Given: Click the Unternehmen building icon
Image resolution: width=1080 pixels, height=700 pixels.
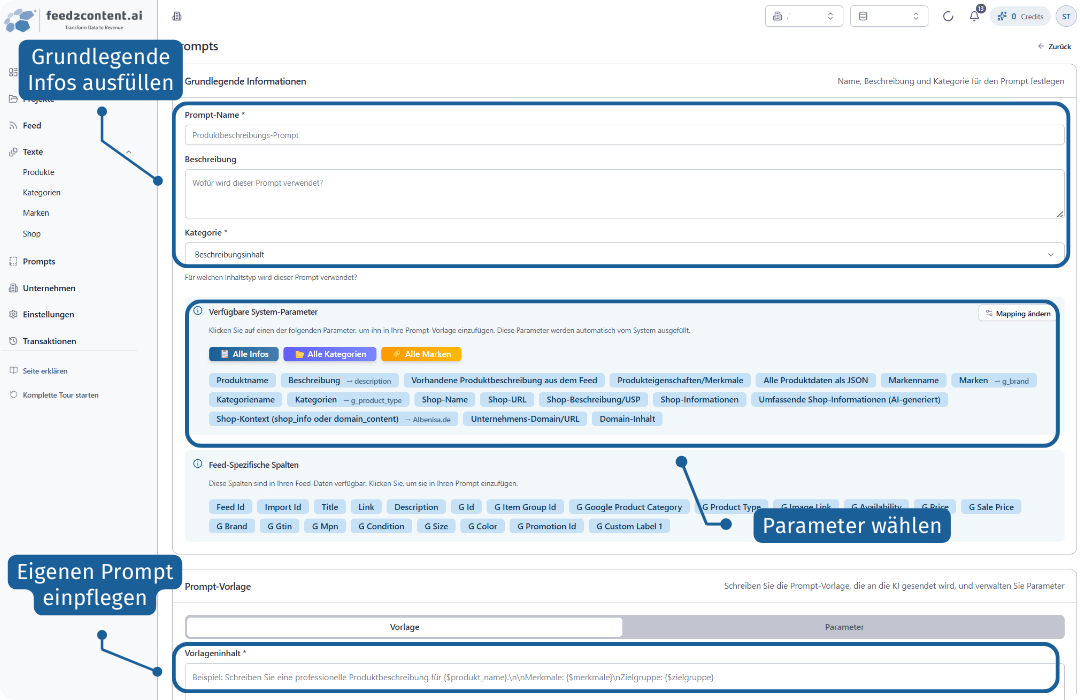Looking at the screenshot, I should pyautogui.click(x=13, y=288).
